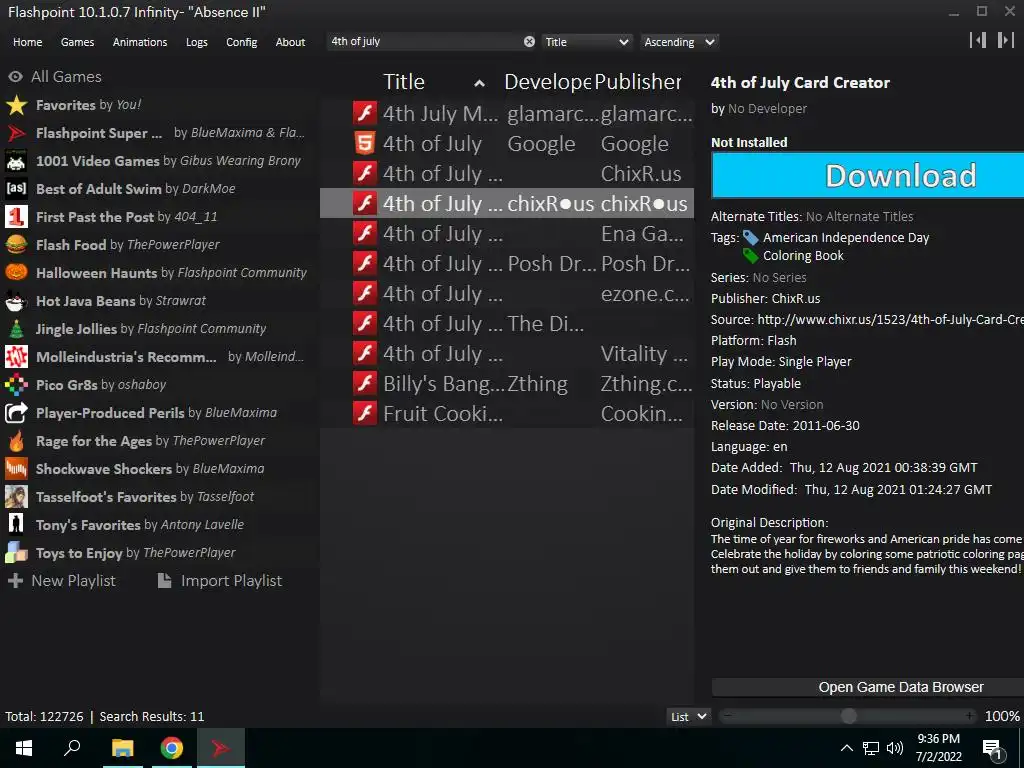Click Flash icon beside Fruit Cooki row
Image resolution: width=1024 pixels, height=768 pixels.
click(364, 413)
